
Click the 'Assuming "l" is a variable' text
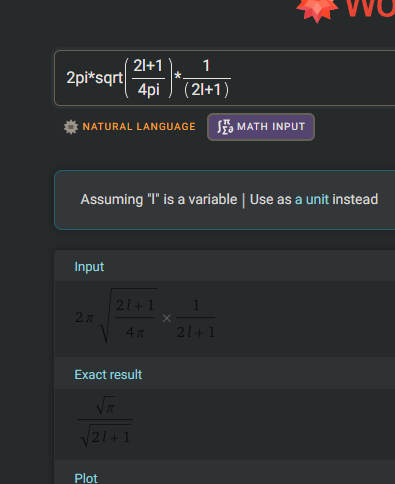pyautogui.click(x=159, y=199)
